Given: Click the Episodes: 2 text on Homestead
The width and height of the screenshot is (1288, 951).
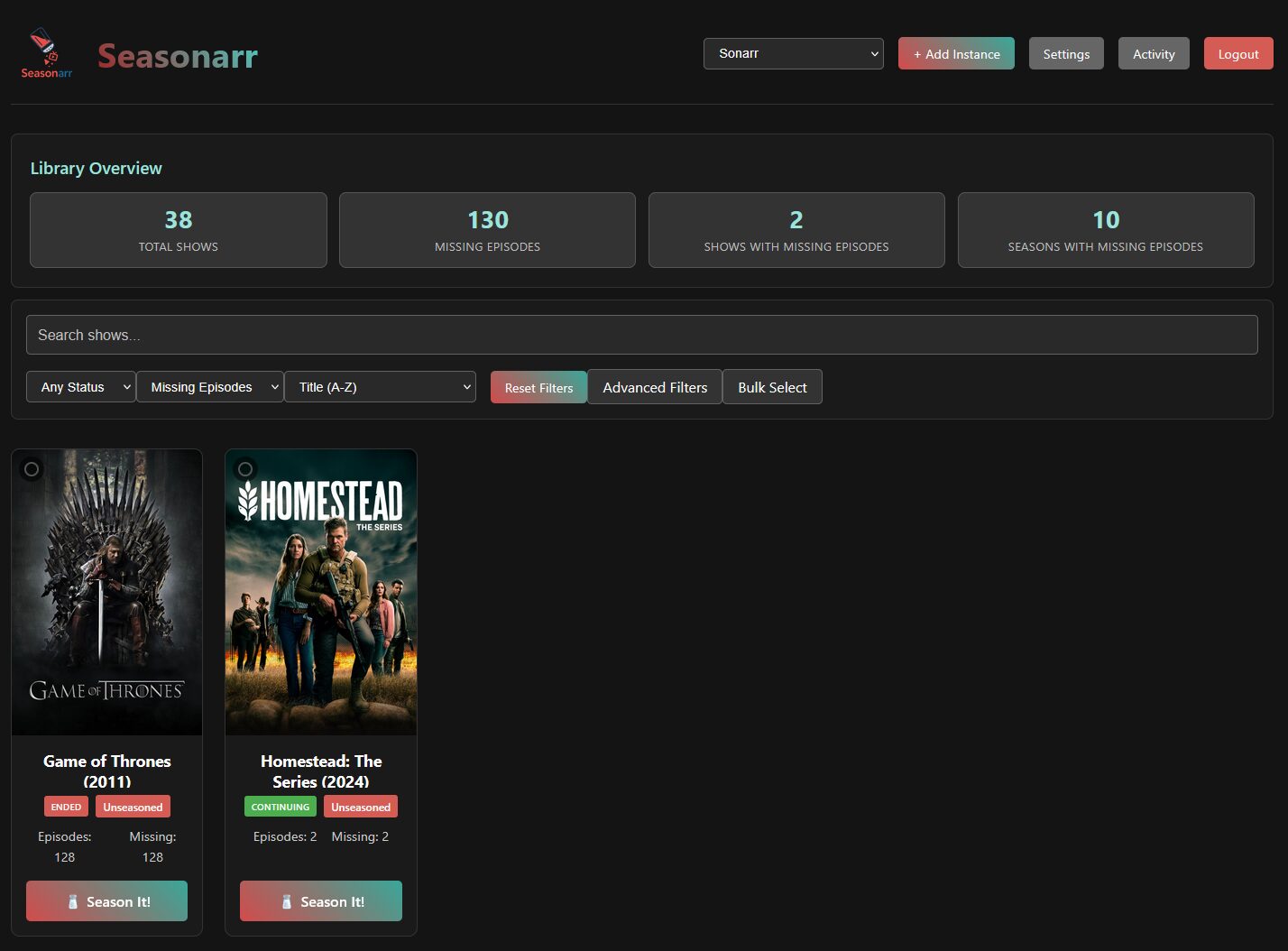Looking at the screenshot, I should coord(285,836).
